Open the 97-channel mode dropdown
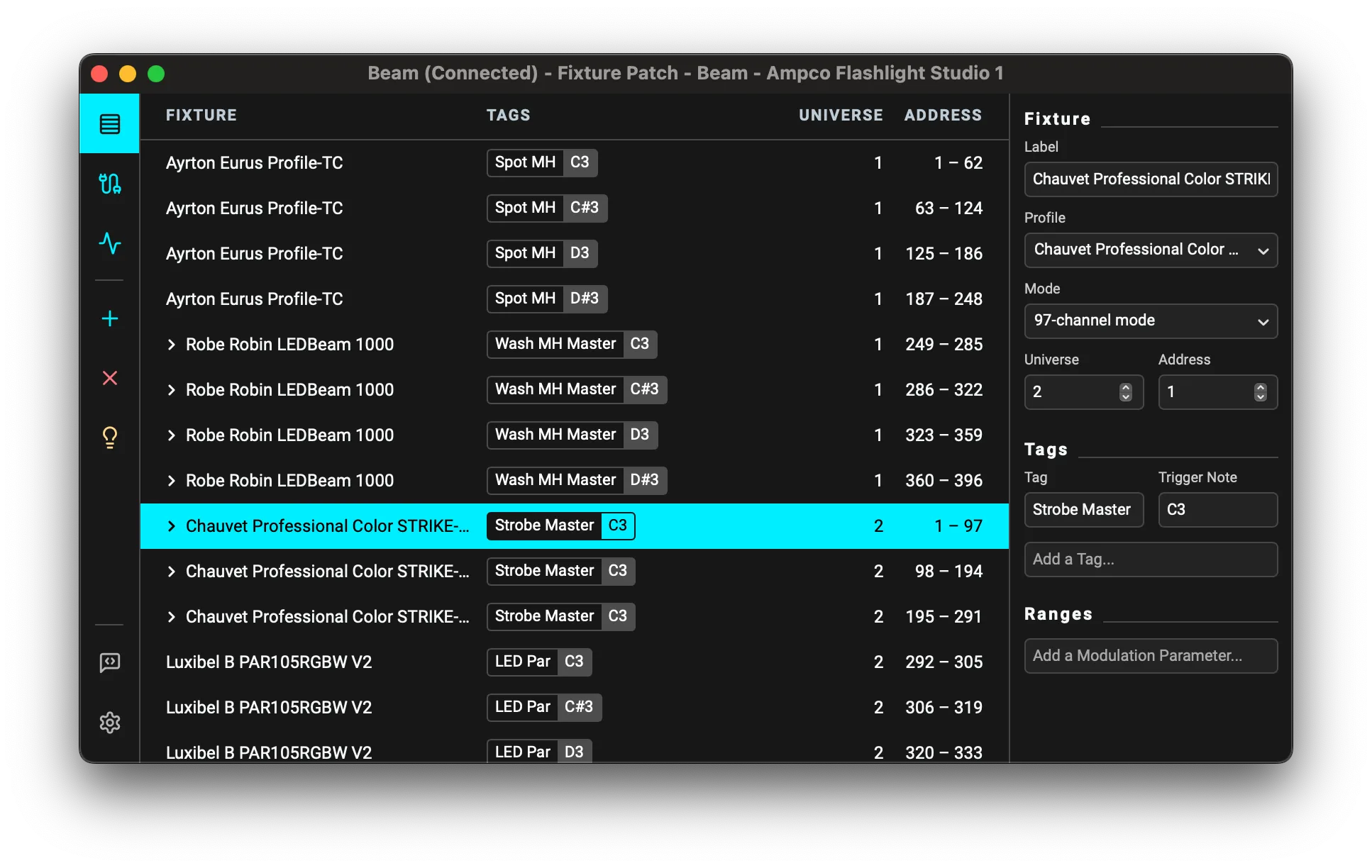 point(1150,321)
